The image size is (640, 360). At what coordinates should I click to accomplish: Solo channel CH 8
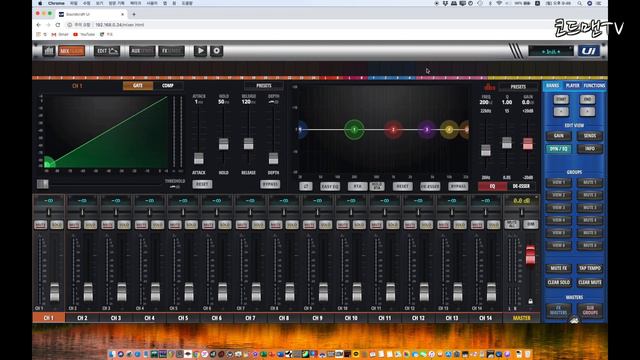(x=292, y=225)
